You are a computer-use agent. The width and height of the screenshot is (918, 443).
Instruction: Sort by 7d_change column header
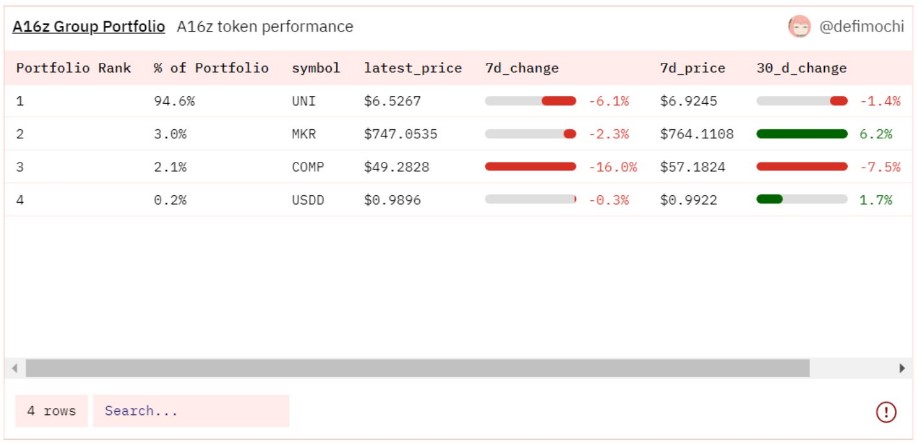coord(522,68)
